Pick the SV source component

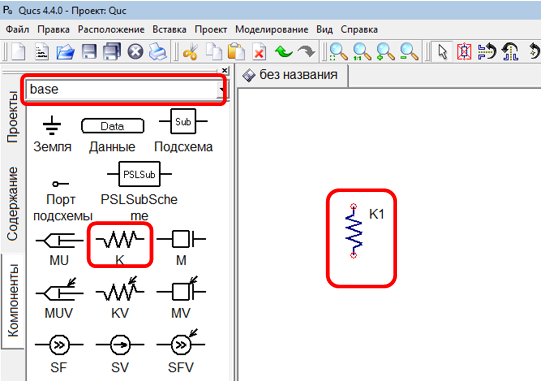(120, 354)
